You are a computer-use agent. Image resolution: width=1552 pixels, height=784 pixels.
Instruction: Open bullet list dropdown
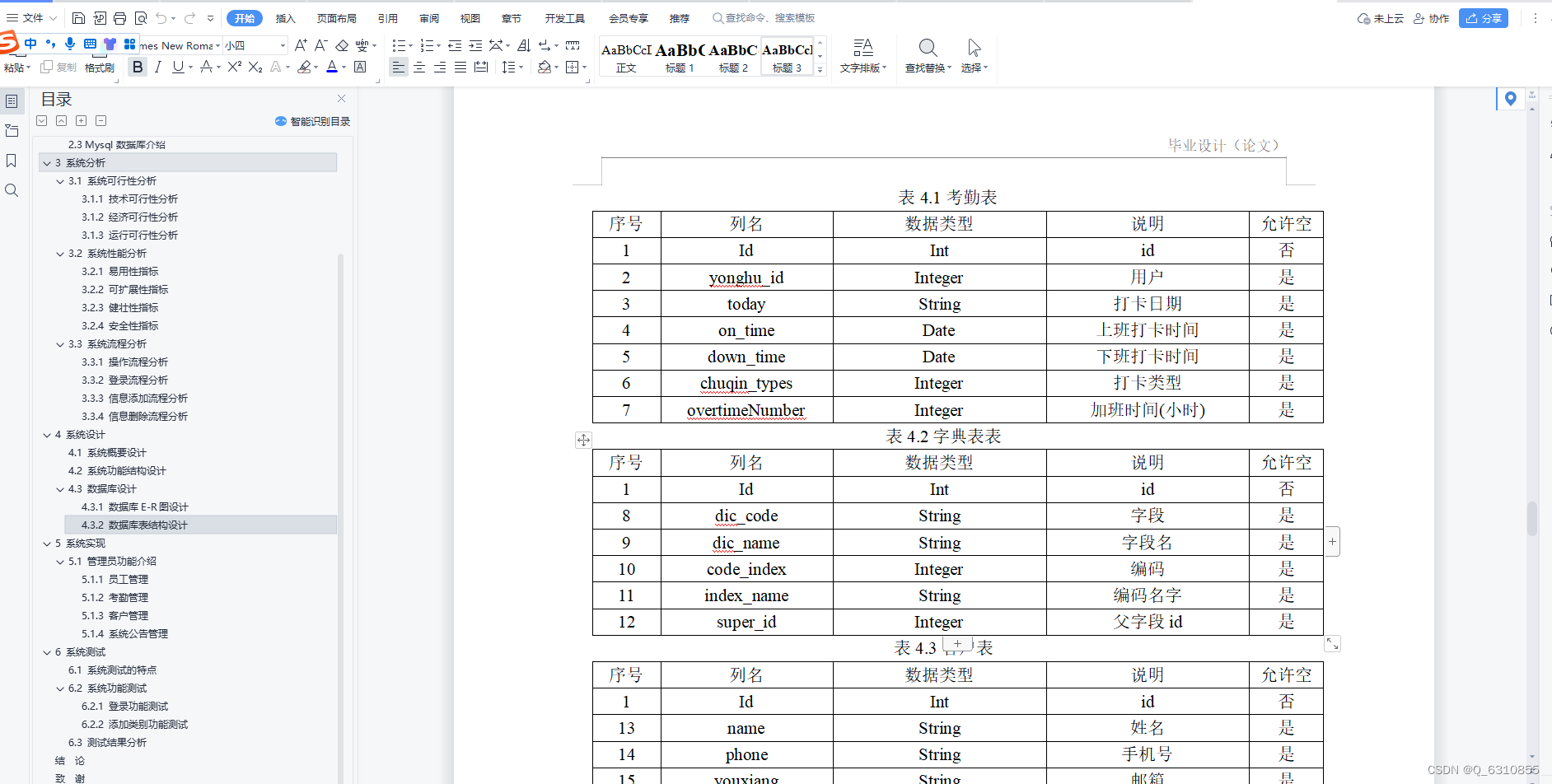coord(410,46)
